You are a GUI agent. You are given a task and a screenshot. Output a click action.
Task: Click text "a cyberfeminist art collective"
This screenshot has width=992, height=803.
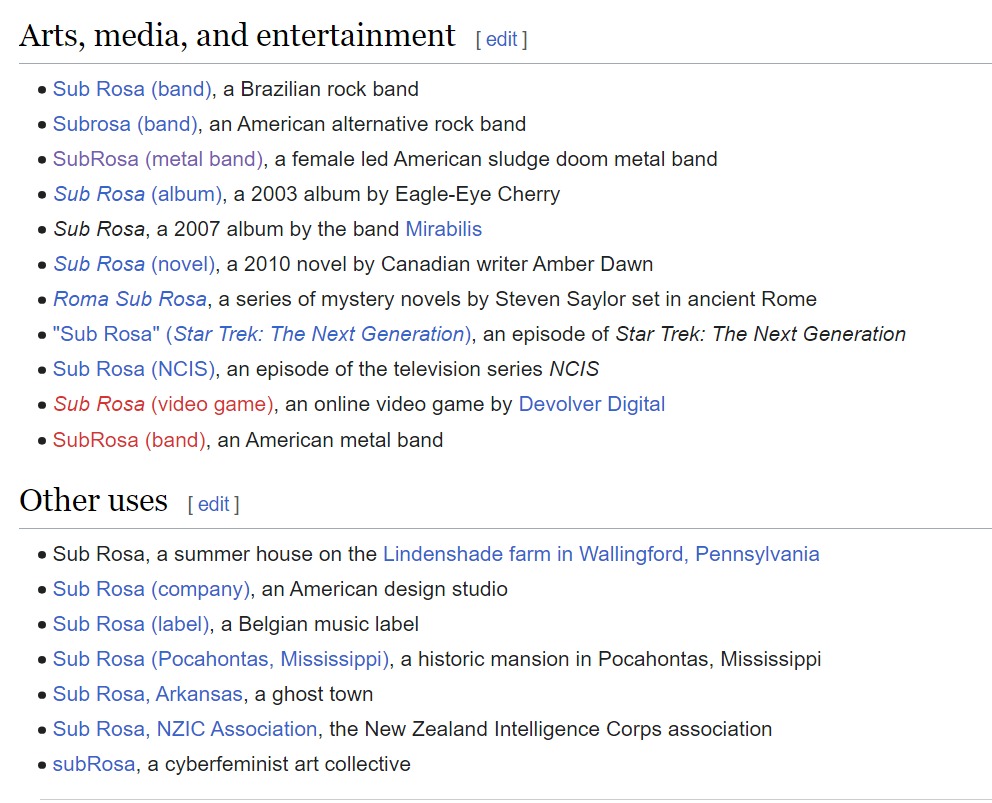click(279, 764)
